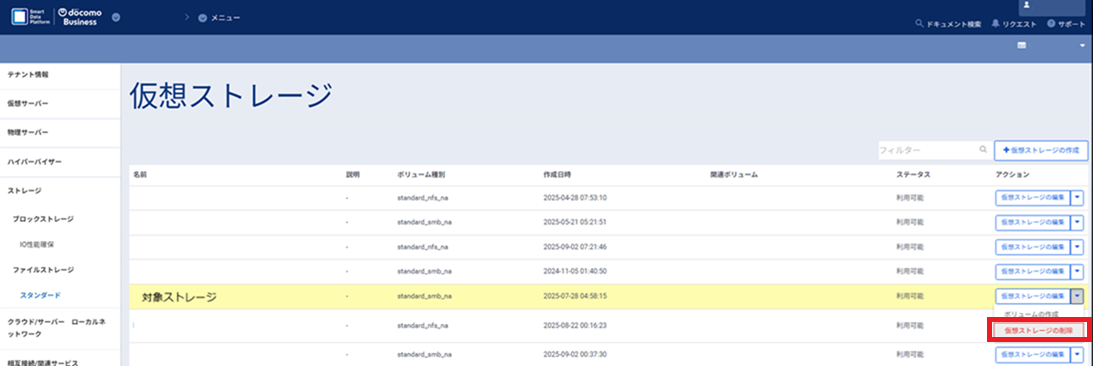Viewport: 1093px width, 366px height.
Task: Open the ドキュメント検索 link
Action: coord(953,24)
